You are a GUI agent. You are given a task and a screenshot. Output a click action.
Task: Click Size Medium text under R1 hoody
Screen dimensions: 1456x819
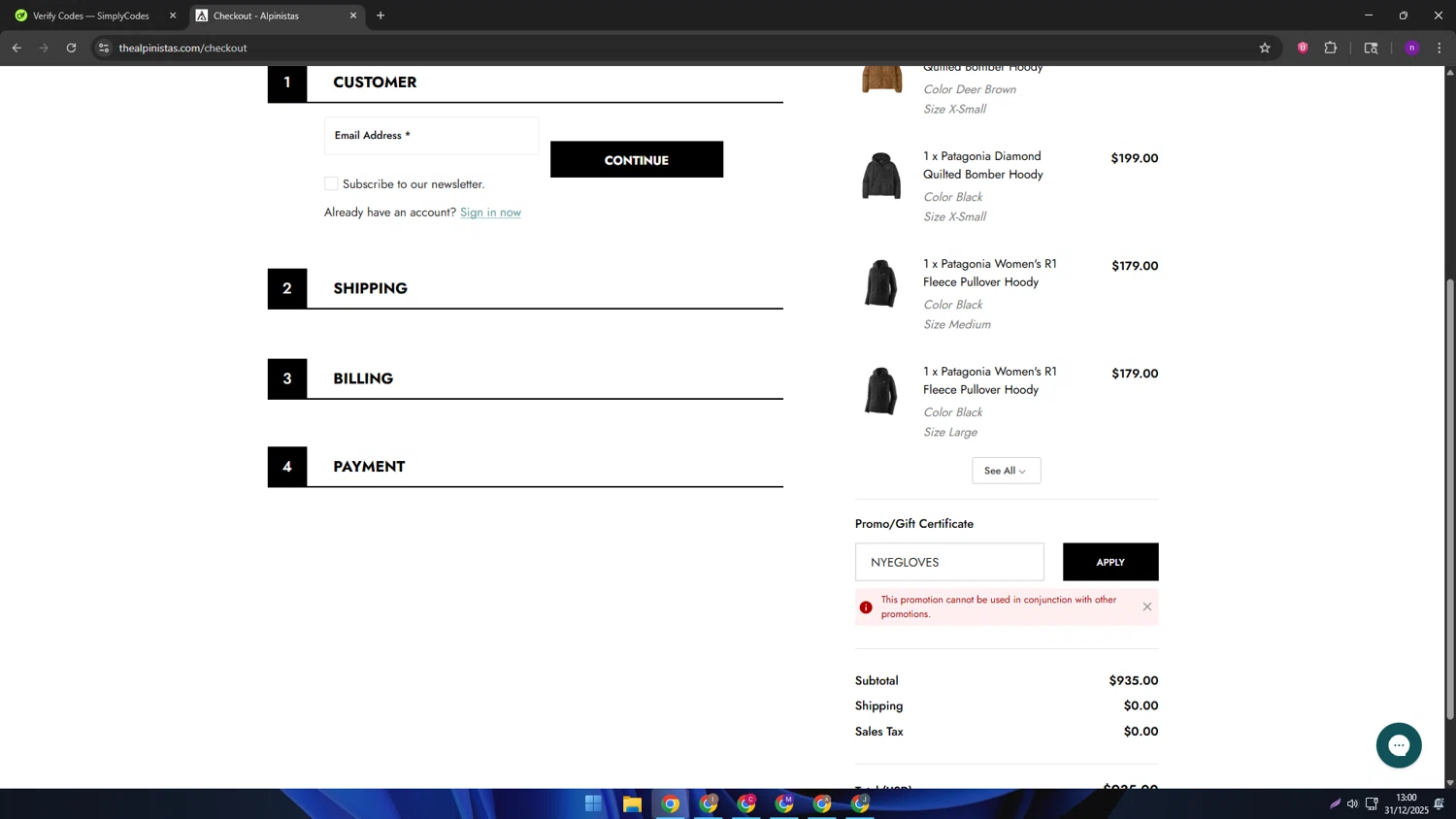tap(957, 324)
